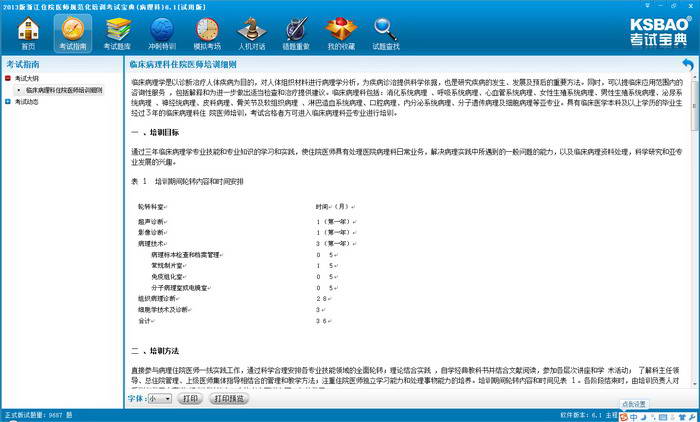Image resolution: width=700 pixels, height=422 pixels.
Task: Click the 合计 total row
Action: [x=146, y=321]
